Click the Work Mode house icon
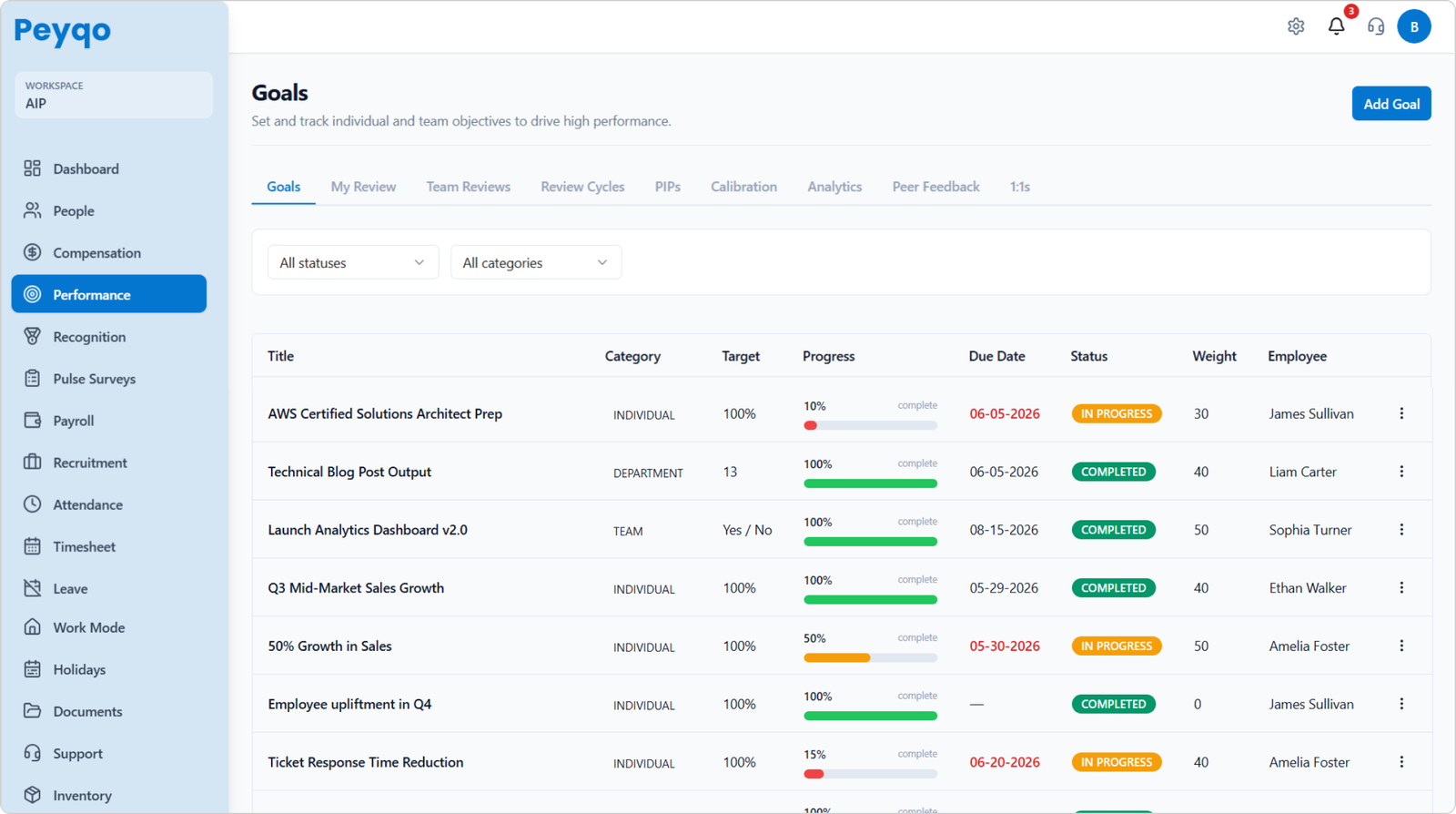The height and width of the screenshot is (814, 1456). click(x=33, y=626)
